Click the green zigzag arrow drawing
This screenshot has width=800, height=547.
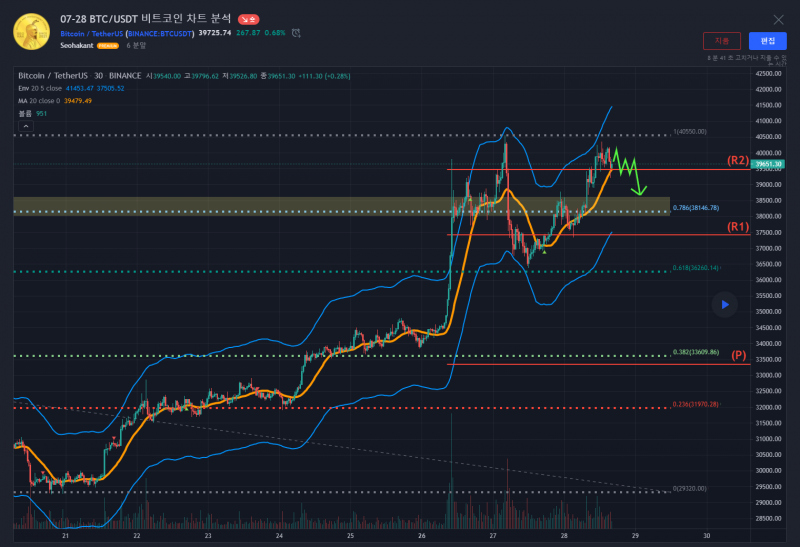pyautogui.click(x=630, y=168)
